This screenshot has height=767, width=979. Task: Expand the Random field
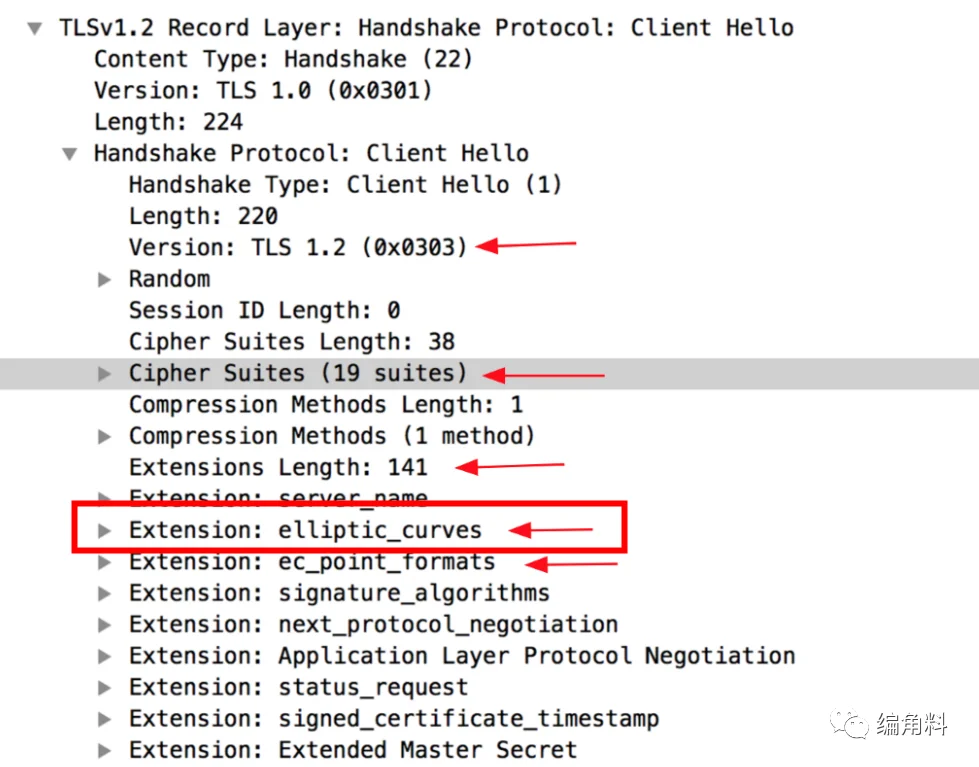[x=104, y=279]
